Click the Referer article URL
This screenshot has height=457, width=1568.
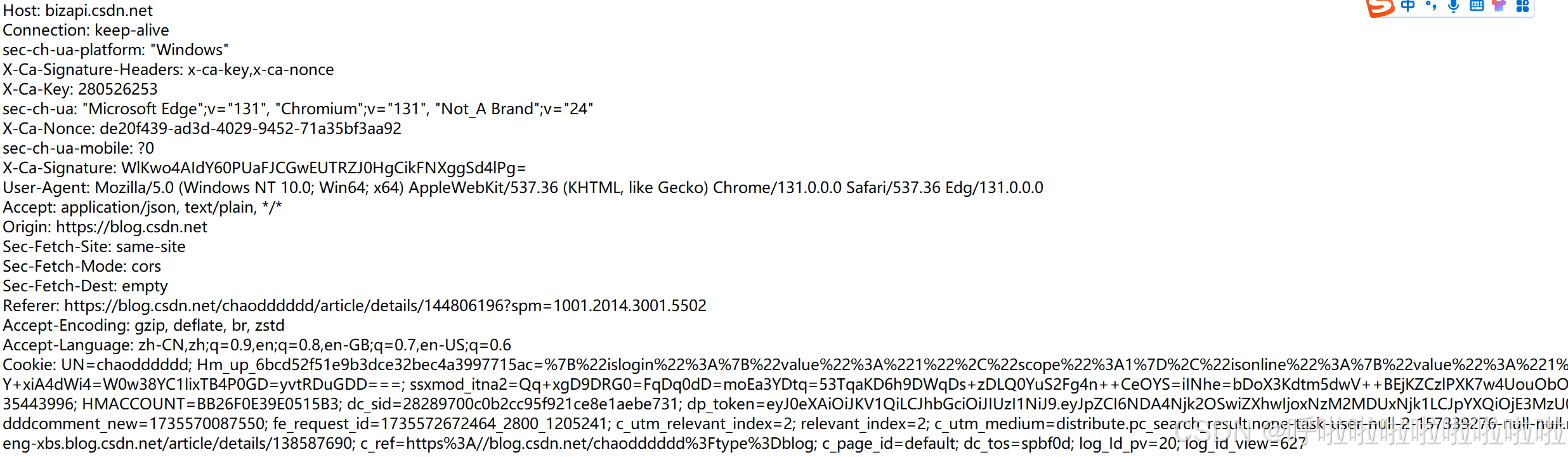[x=385, y=306]
